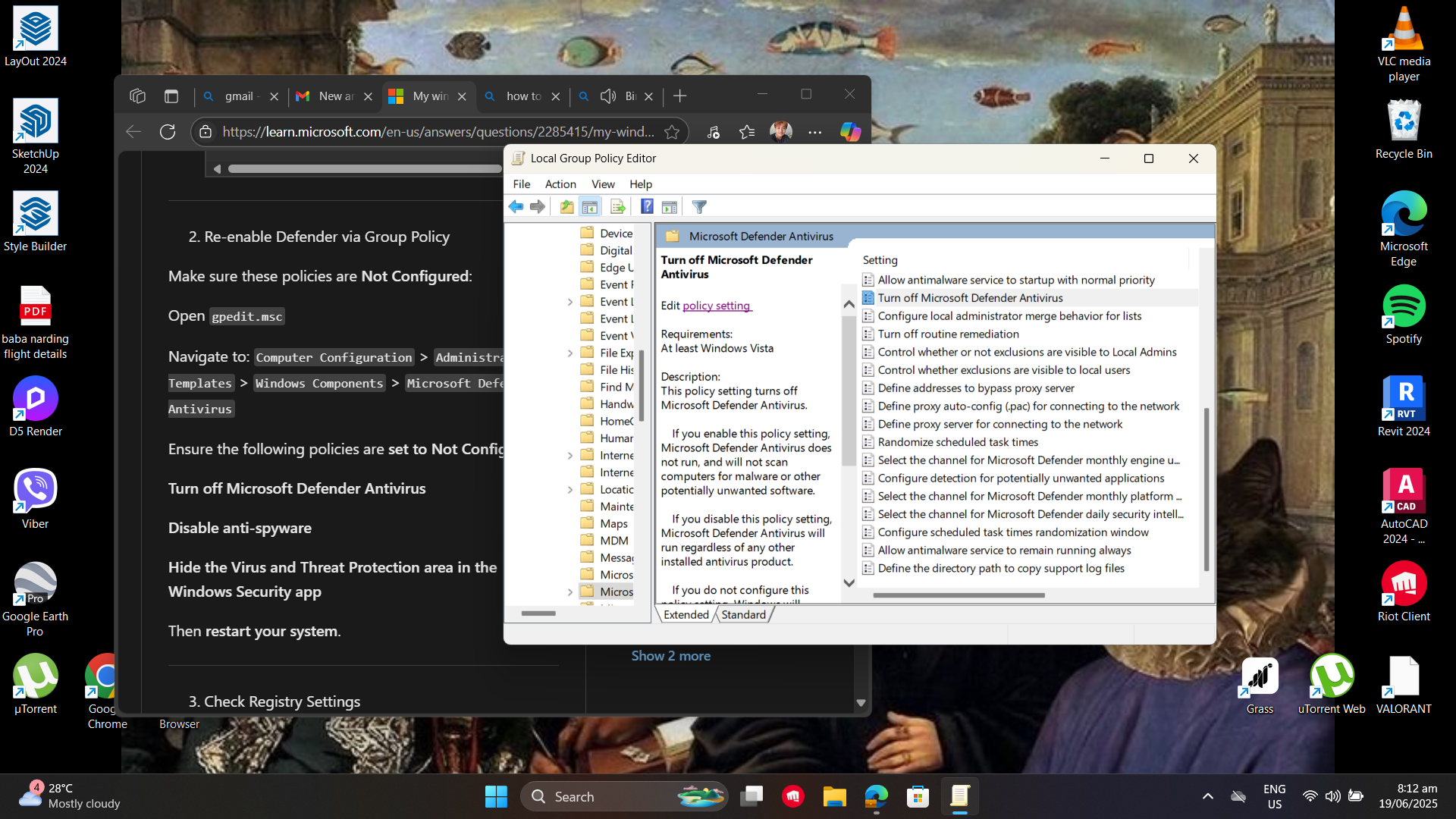Select Randomize scheduled task times setting
This screenshot has width=1456, height=819.
[958, 442]
